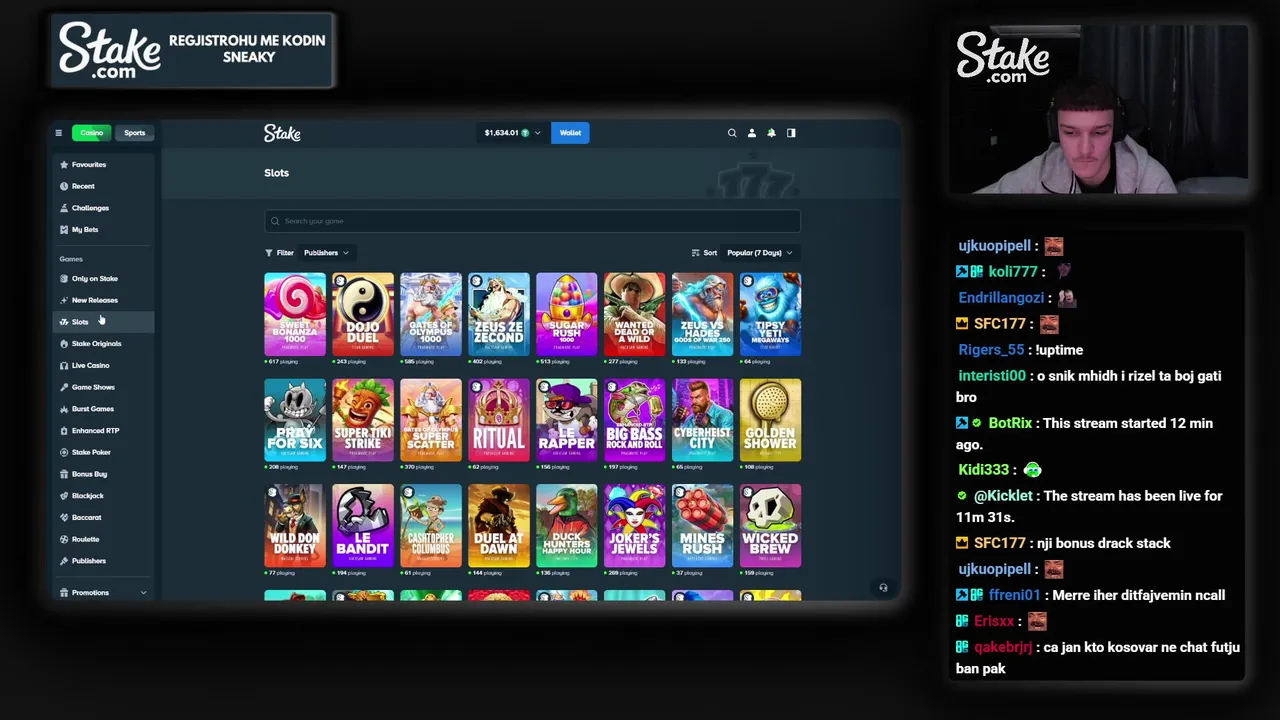This screenshot has height=720, width=1280.
Task: Select Blackjack in the sidebar
Action: (103, 496)
